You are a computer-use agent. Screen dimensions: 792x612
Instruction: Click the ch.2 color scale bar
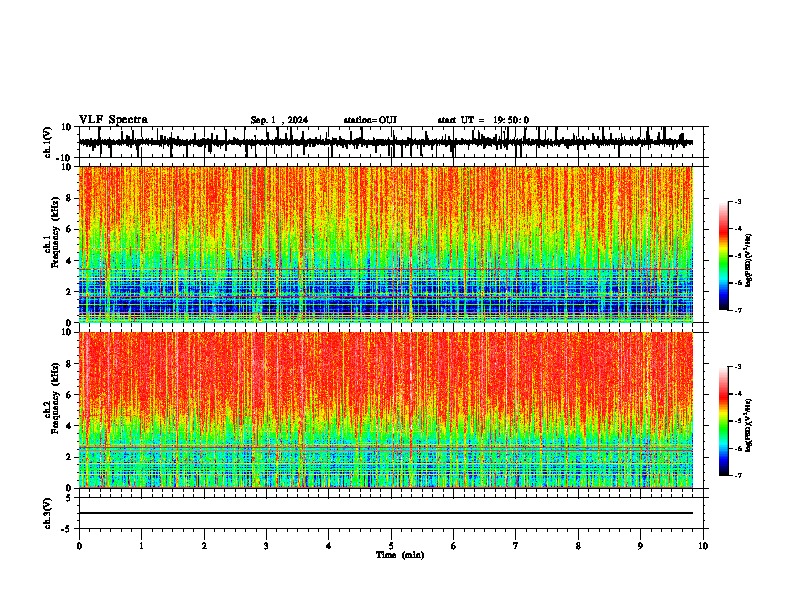click(x=724, y=421)
